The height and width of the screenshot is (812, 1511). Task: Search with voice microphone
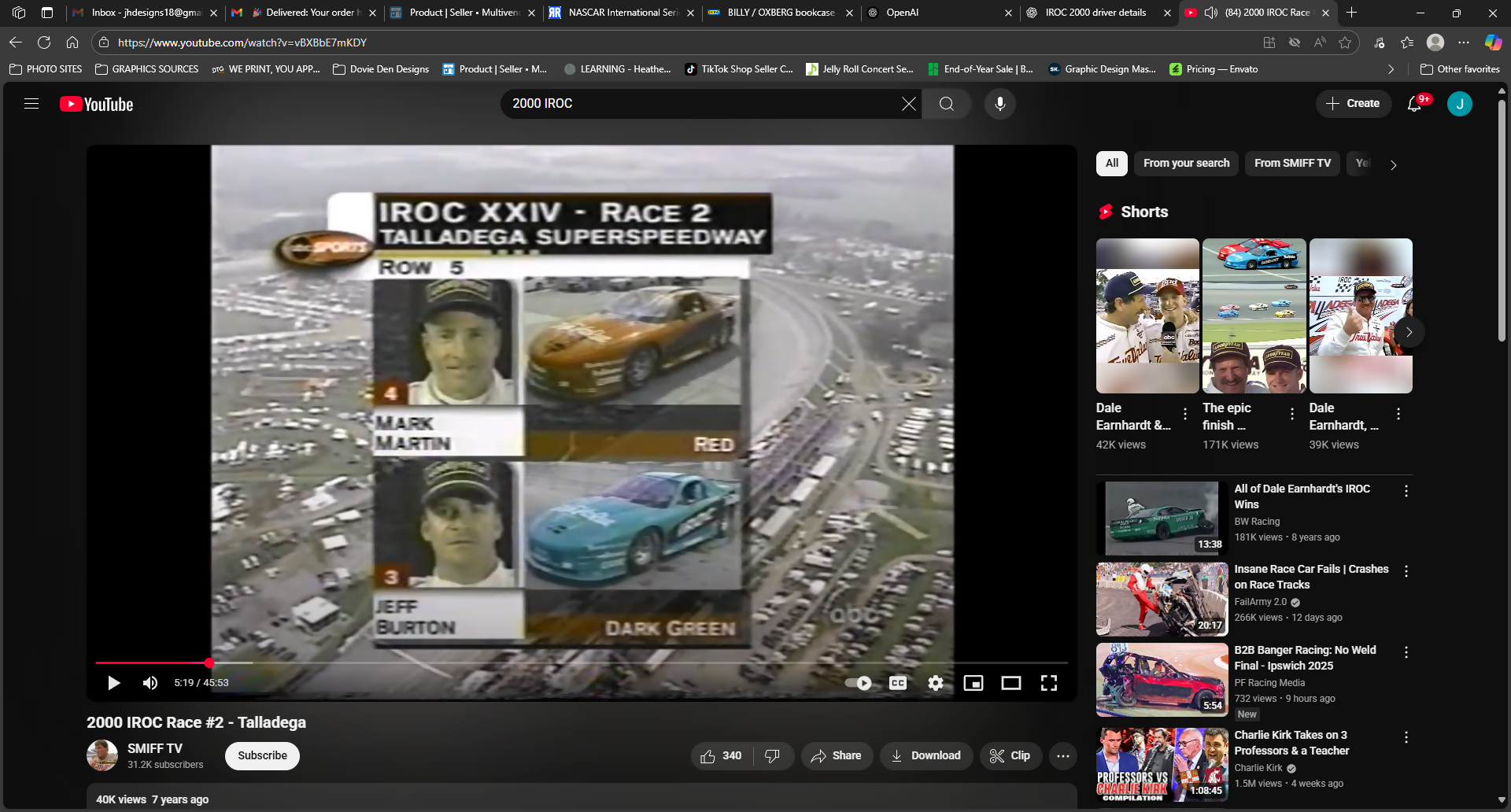(999, 104)
